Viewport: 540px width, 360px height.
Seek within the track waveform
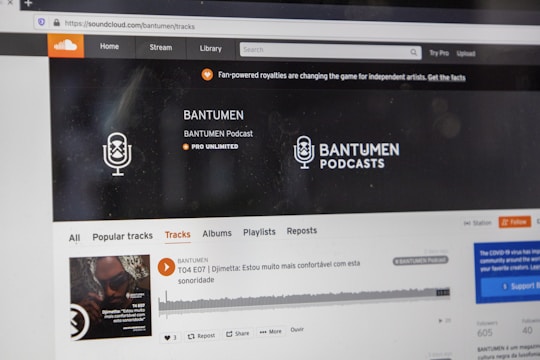point(304,300)
